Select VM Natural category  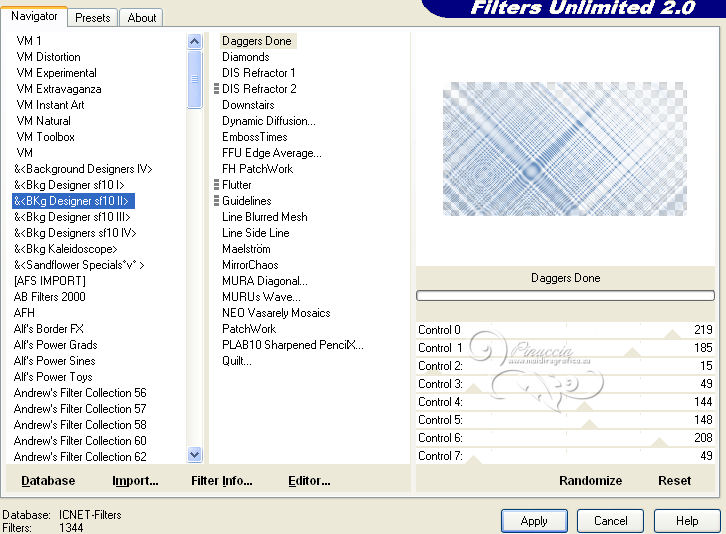[44, 121]
